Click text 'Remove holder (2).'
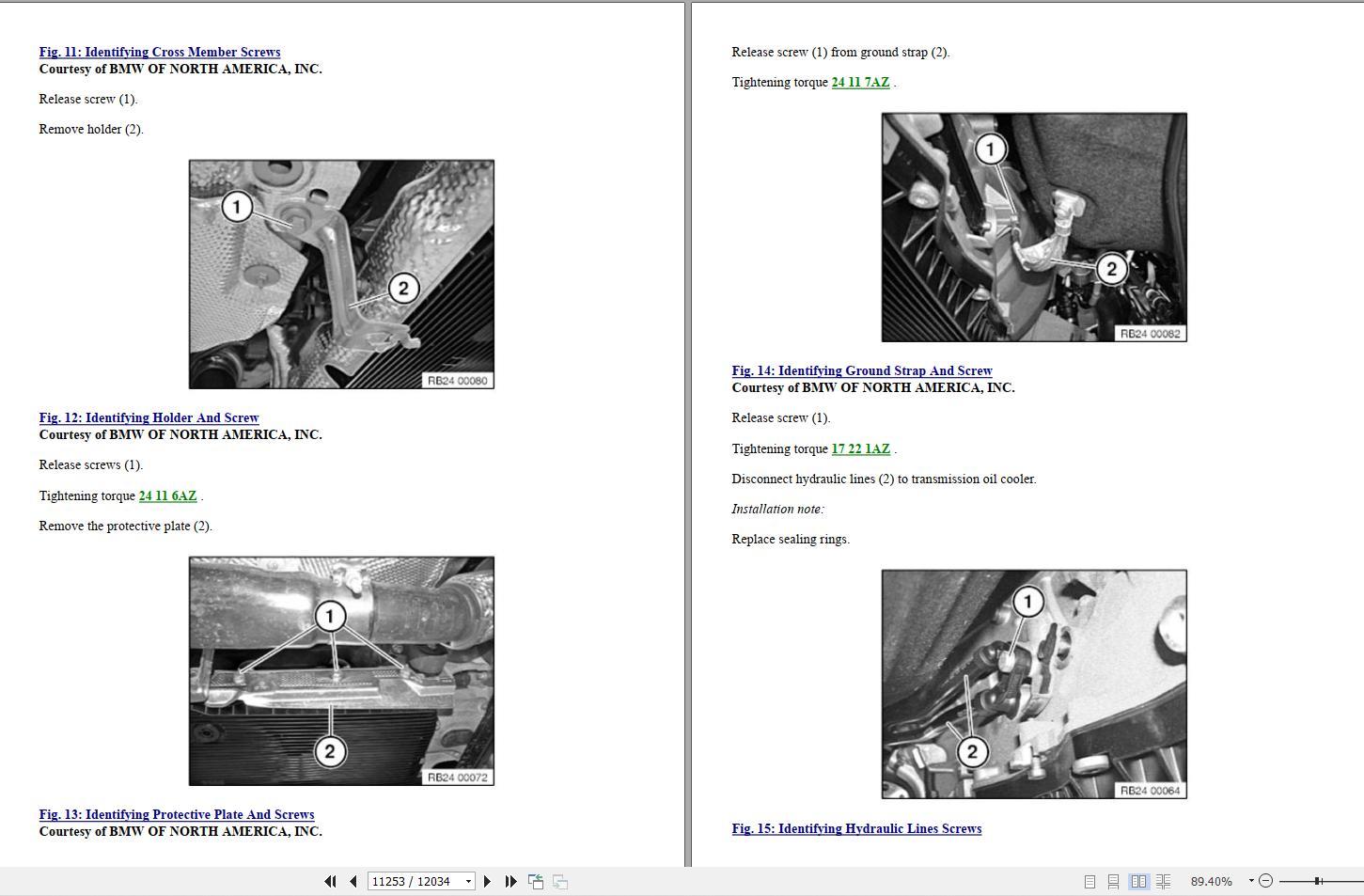This screenshot has height=896, width=1364. pos(91,130)
